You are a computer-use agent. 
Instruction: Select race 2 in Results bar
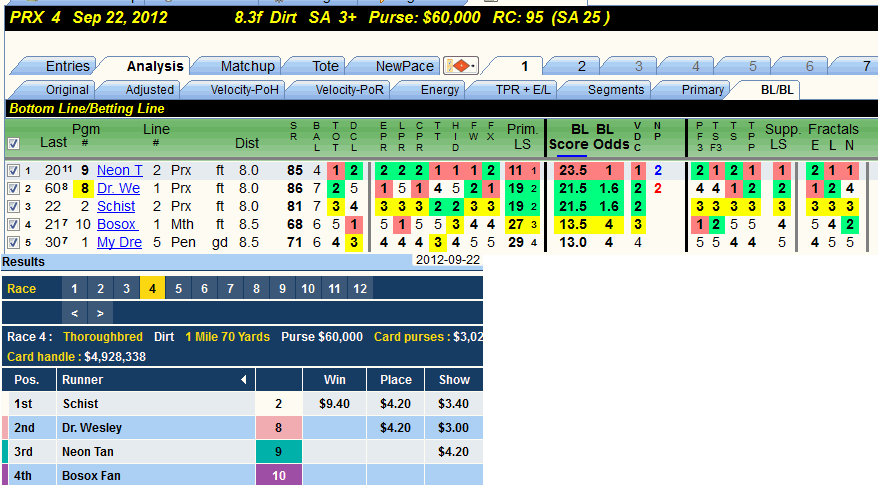pyautogui.click(x=100, y=289)
